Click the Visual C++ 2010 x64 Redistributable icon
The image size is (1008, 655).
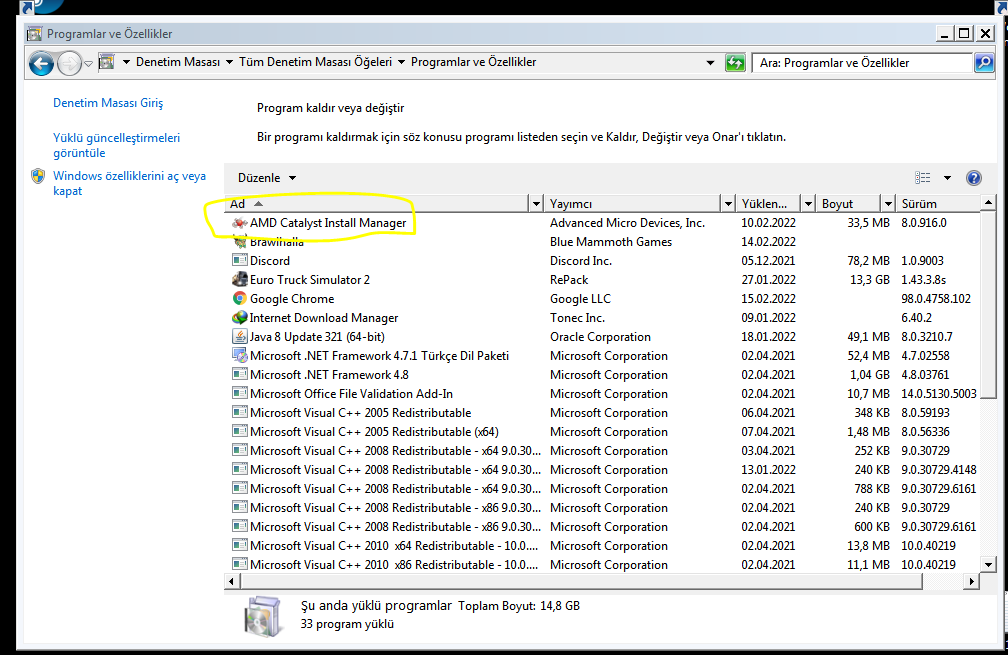[x=240, y=545]
